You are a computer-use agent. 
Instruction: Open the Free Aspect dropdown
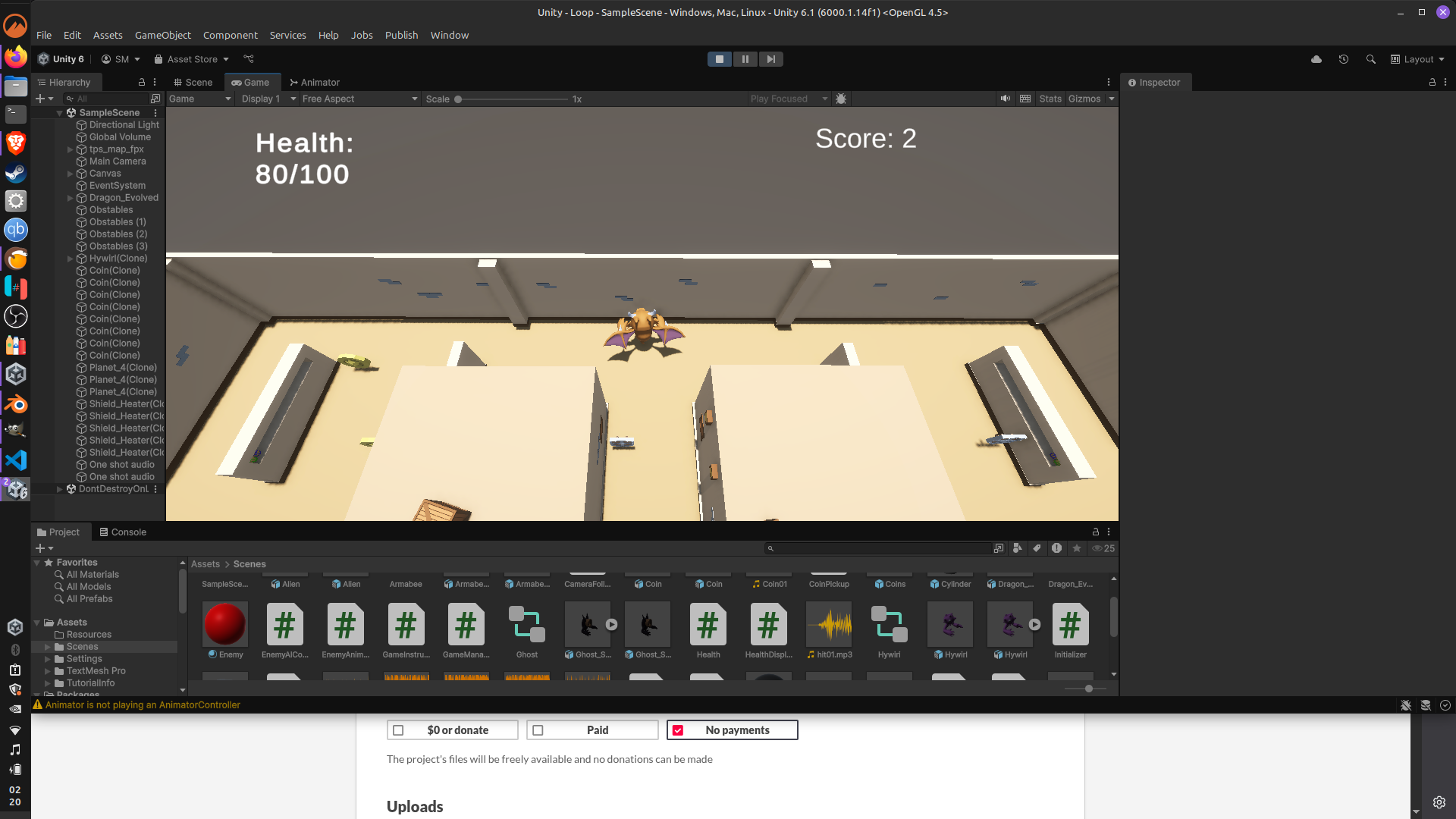coord(359,99)
